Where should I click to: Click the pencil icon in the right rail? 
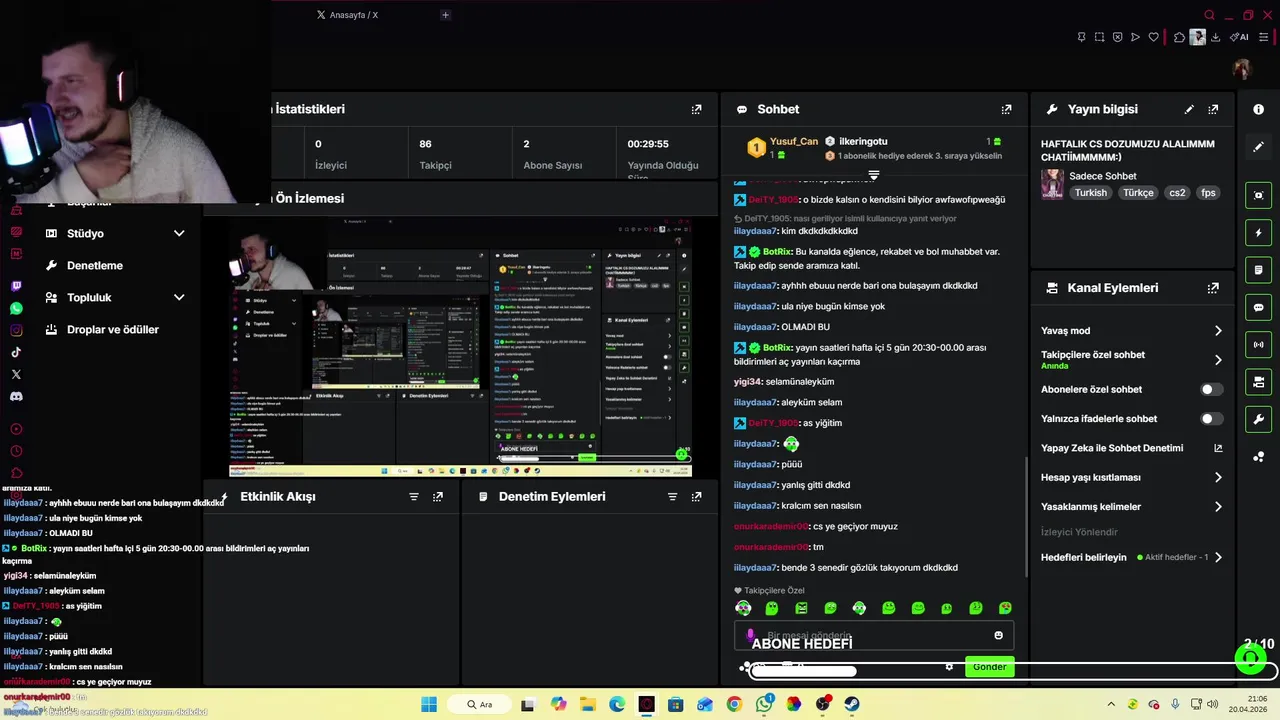point(1258,146)
